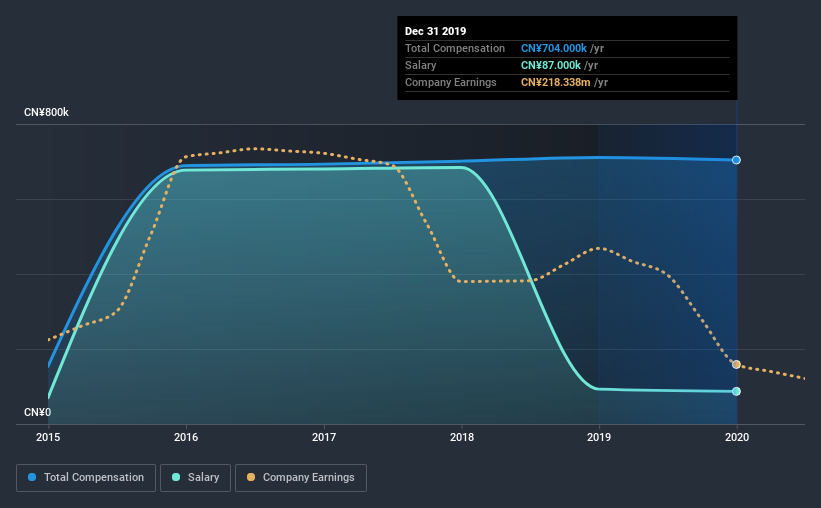Click the orange dot in Company Earnings legend
This screenshot has height=508, width=821.
(251, 477)
